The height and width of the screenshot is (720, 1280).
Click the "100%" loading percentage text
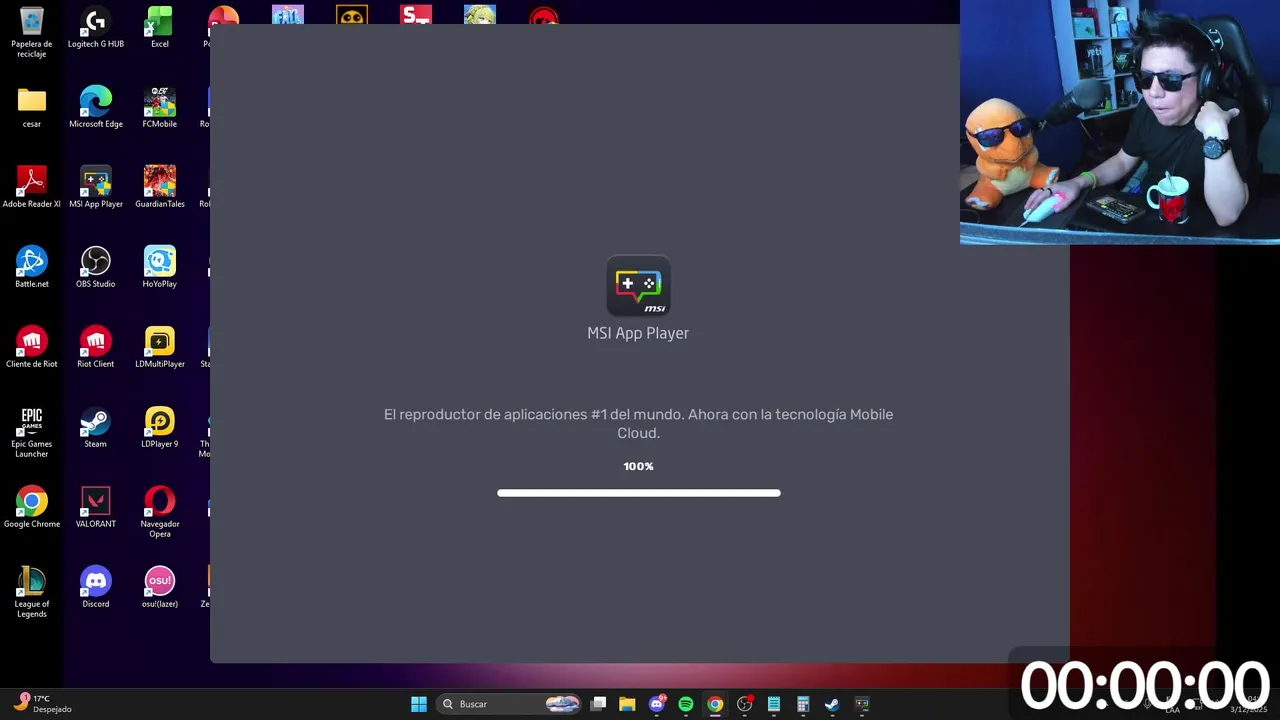click(x=638, y=466)
